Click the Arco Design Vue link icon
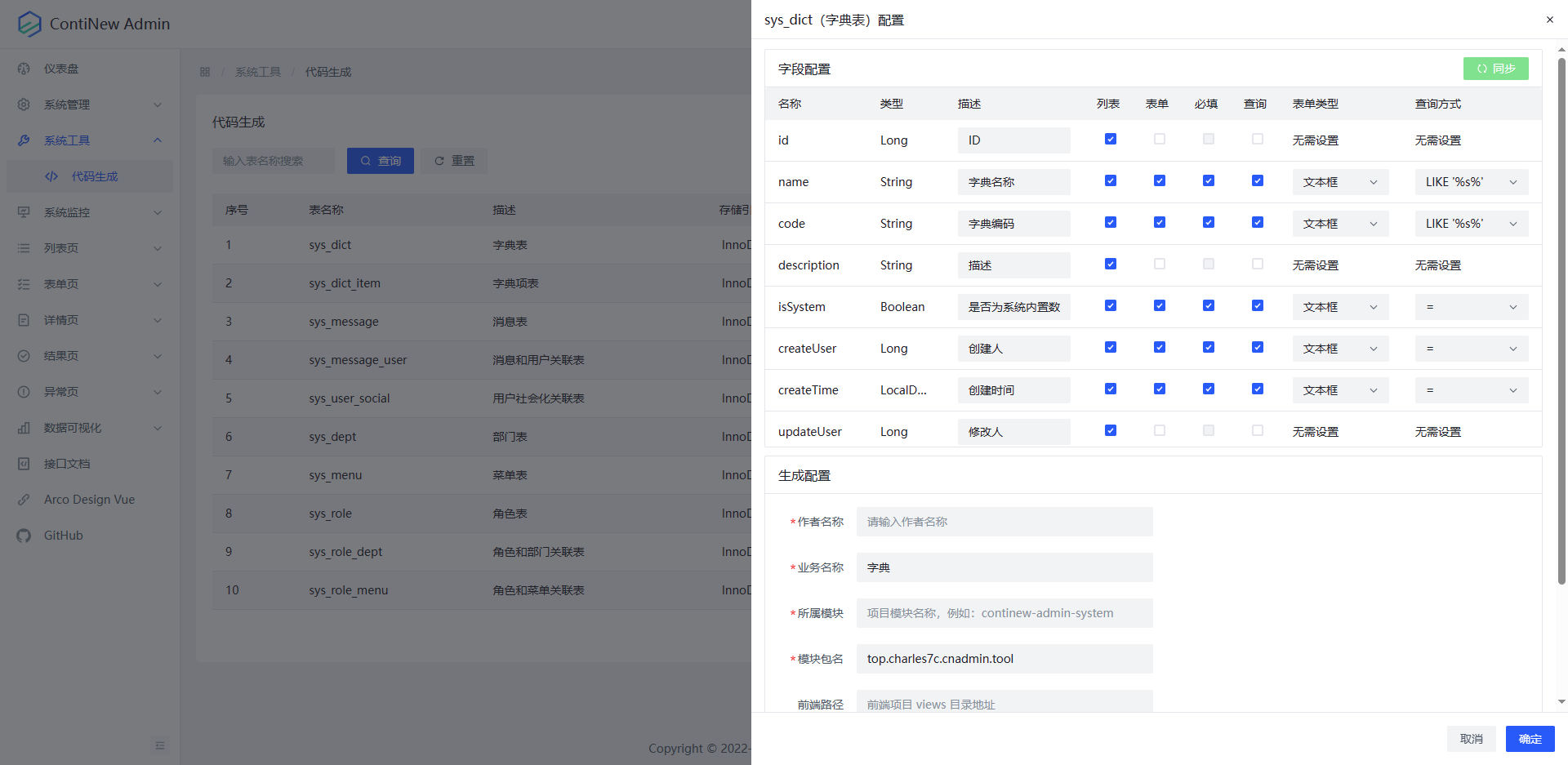Image resolution: width=1568 pixels, height=765 pixels. 24,500
